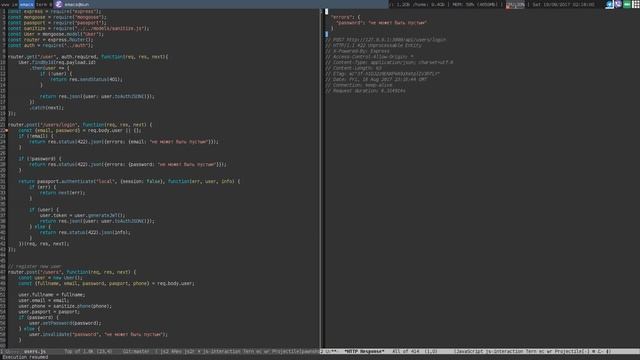Viewport: 640px width, 360px height.
Task: Click the date and time clock widget
Action: 563,4
